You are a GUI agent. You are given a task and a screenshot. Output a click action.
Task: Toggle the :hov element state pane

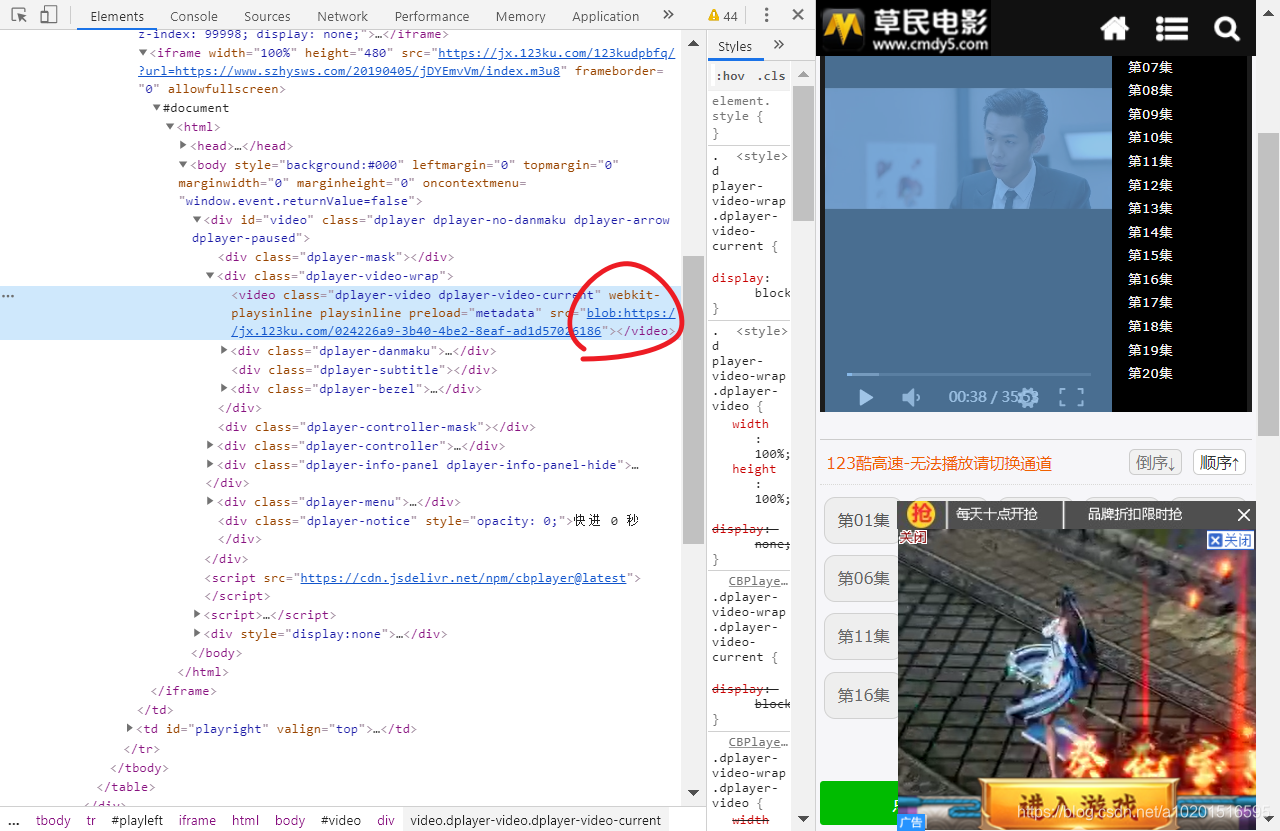coord(730,76)
